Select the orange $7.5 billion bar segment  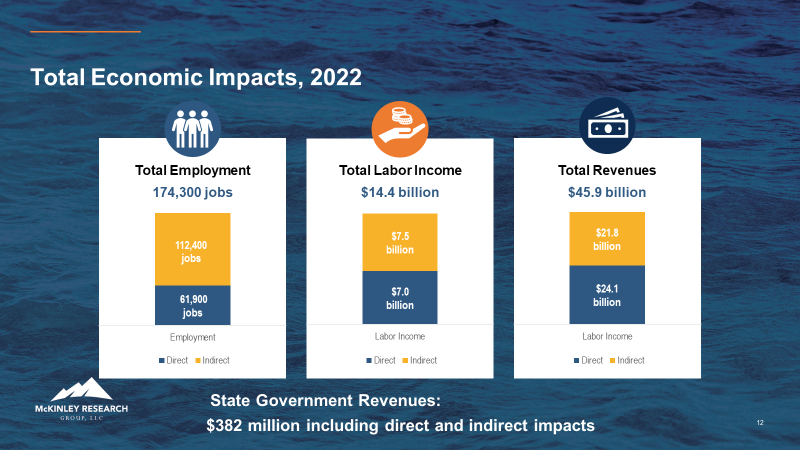pos(399,242)
